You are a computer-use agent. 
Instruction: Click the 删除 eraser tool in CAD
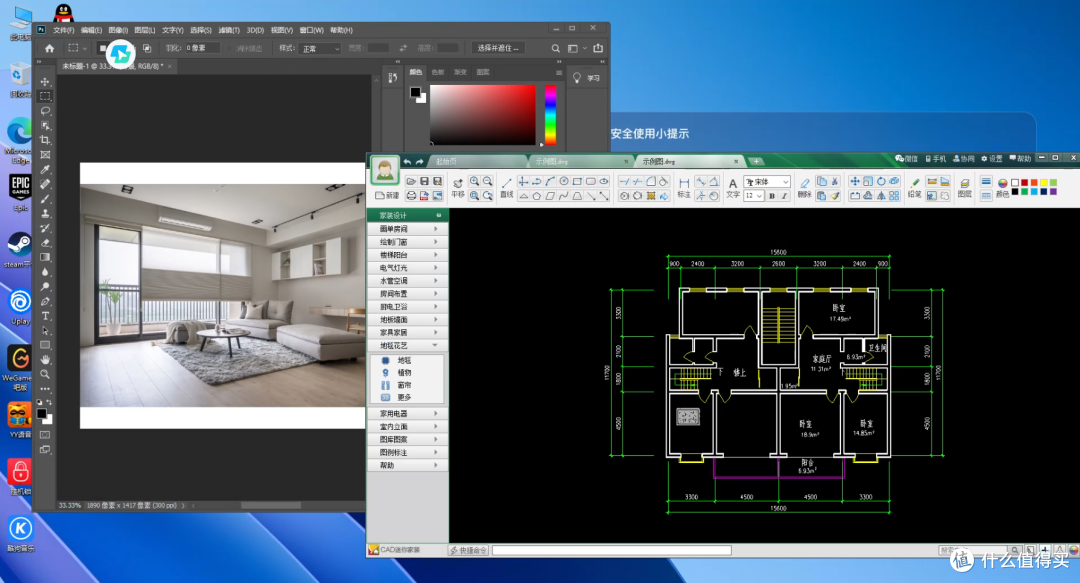click(804, 187)
